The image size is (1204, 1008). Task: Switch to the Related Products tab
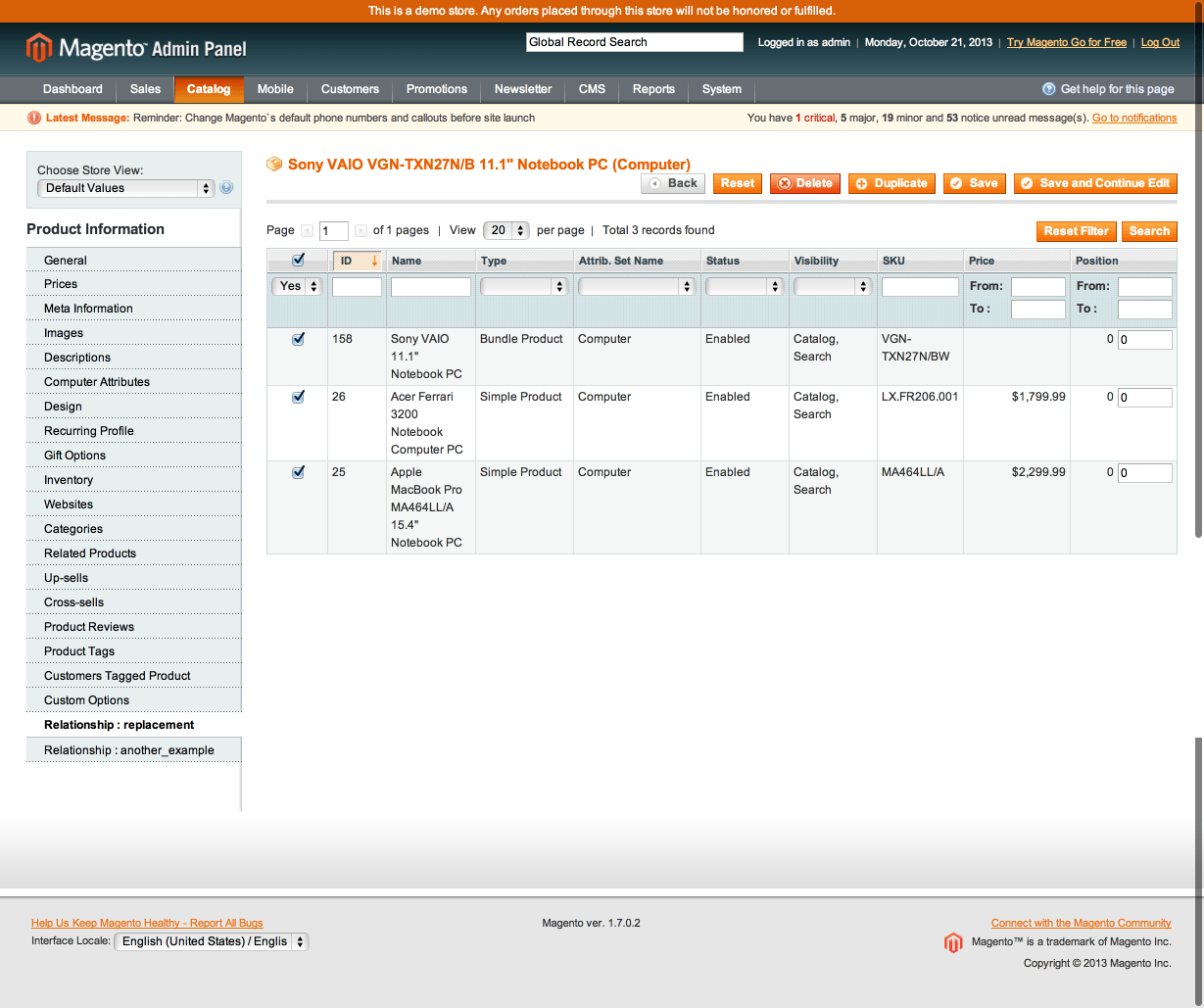(134, 553)
